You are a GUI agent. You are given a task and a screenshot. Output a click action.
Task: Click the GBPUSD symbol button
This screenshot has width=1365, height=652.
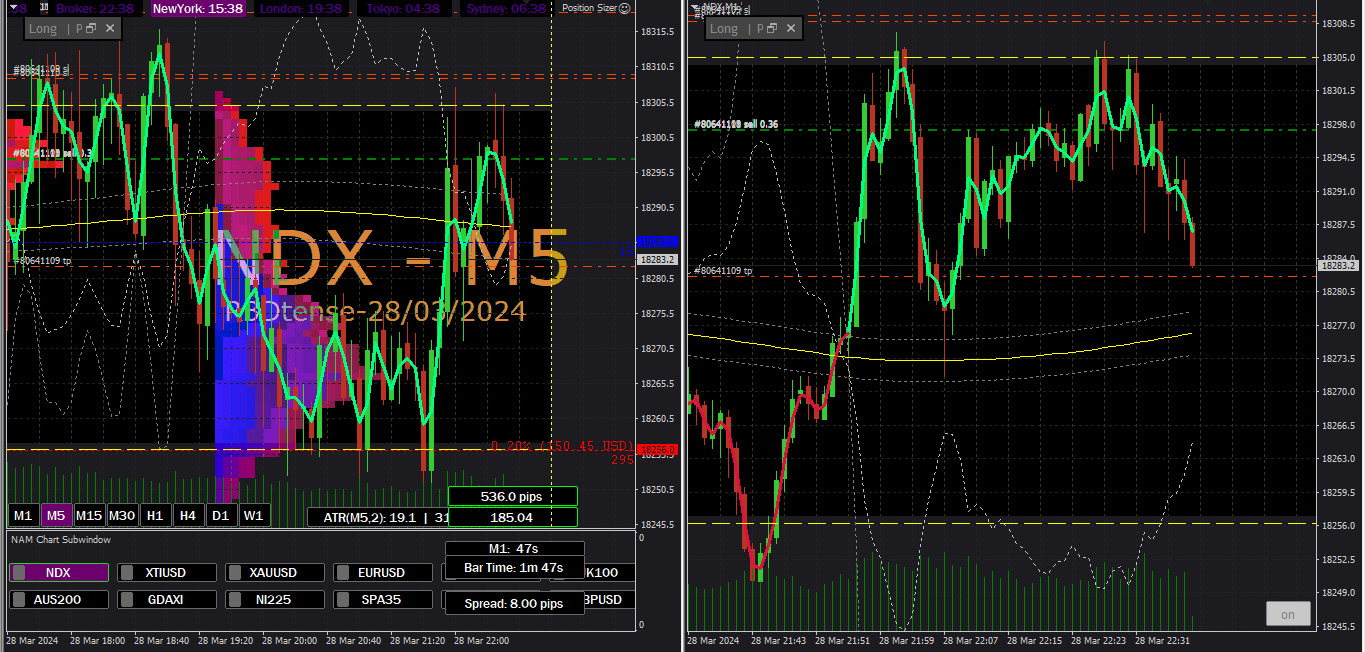(x=609, y=600)
